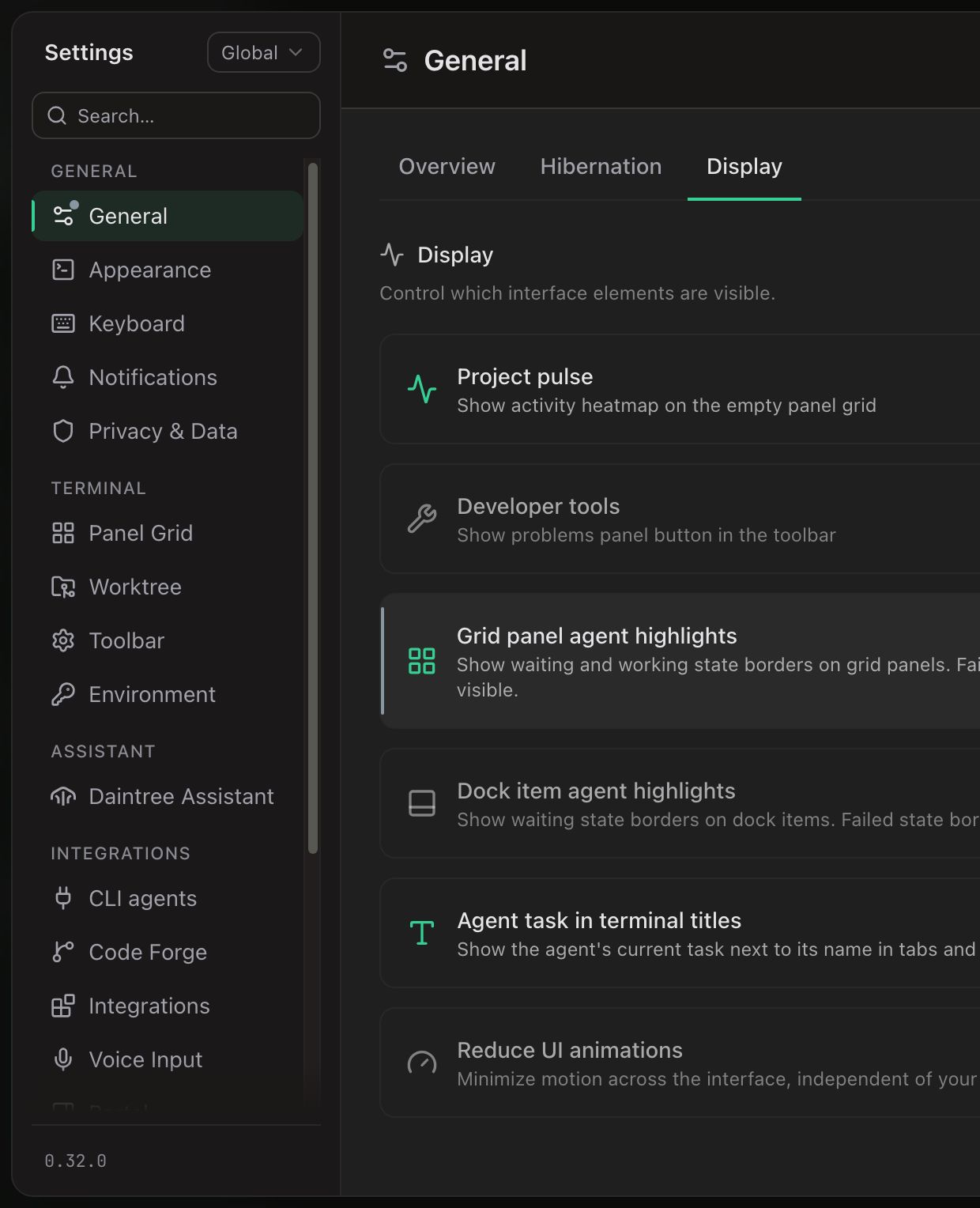This screenshot has width=980, height=1208.
Task: Click the Integrations blocks icon
Action: (63, 1006)
